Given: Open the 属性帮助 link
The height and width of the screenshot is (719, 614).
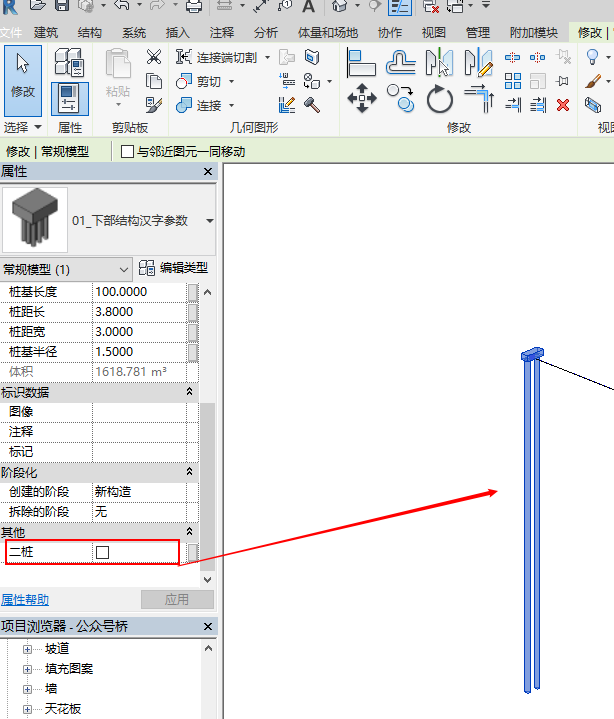Looking at the screenshot, I should (25, 600).
